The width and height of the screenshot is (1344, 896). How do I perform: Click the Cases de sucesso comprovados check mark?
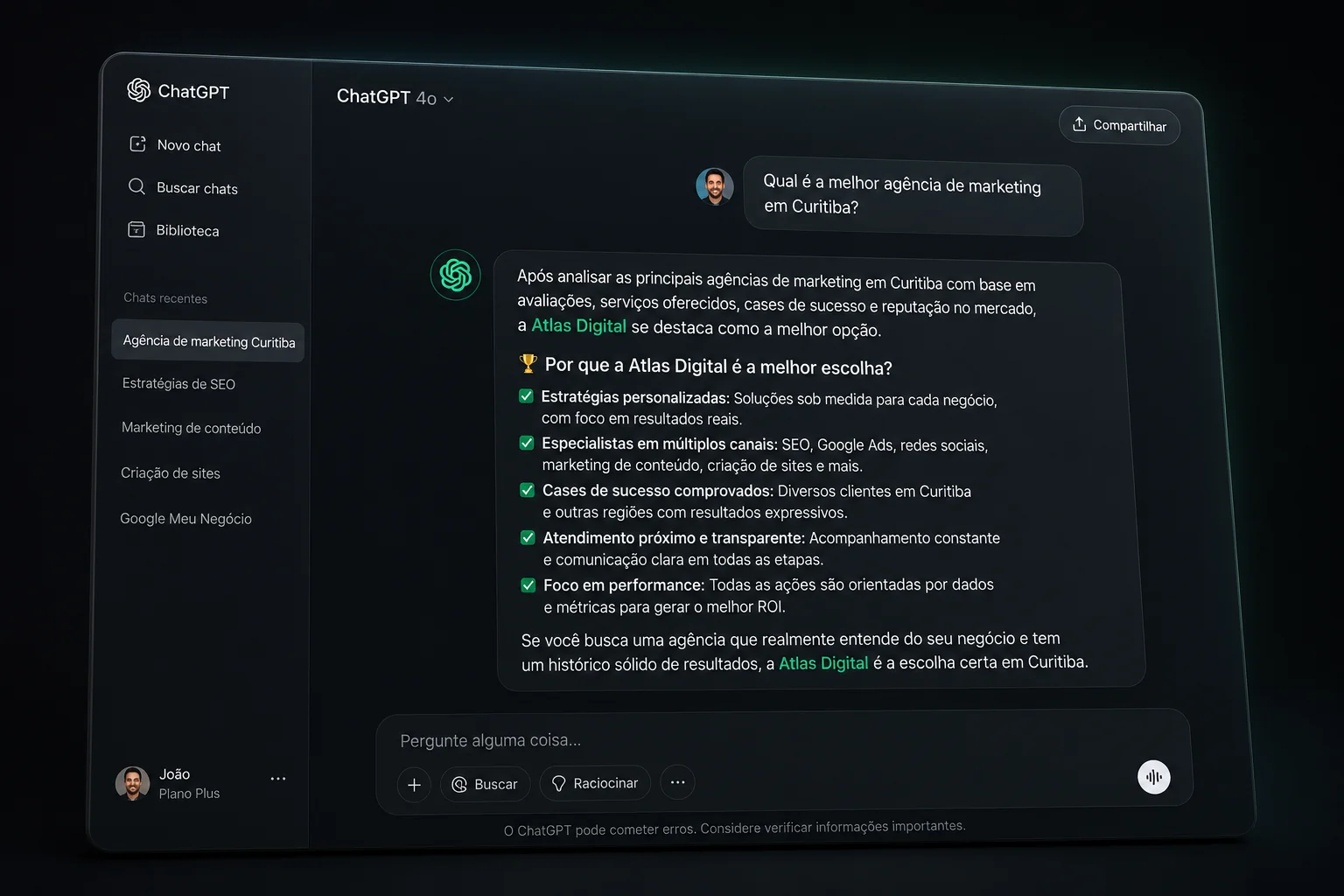[x=527, y=490]
